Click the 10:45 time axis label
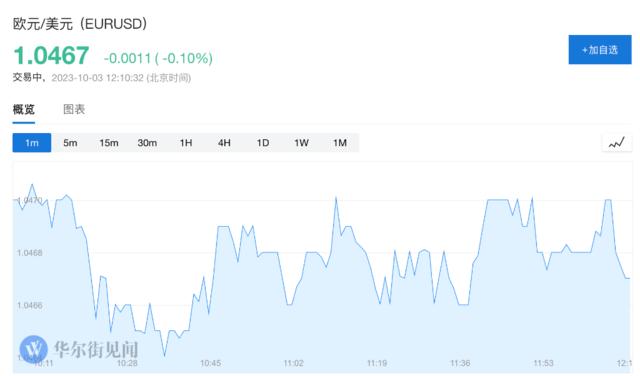Screen dimensions: 640x376 210,363
